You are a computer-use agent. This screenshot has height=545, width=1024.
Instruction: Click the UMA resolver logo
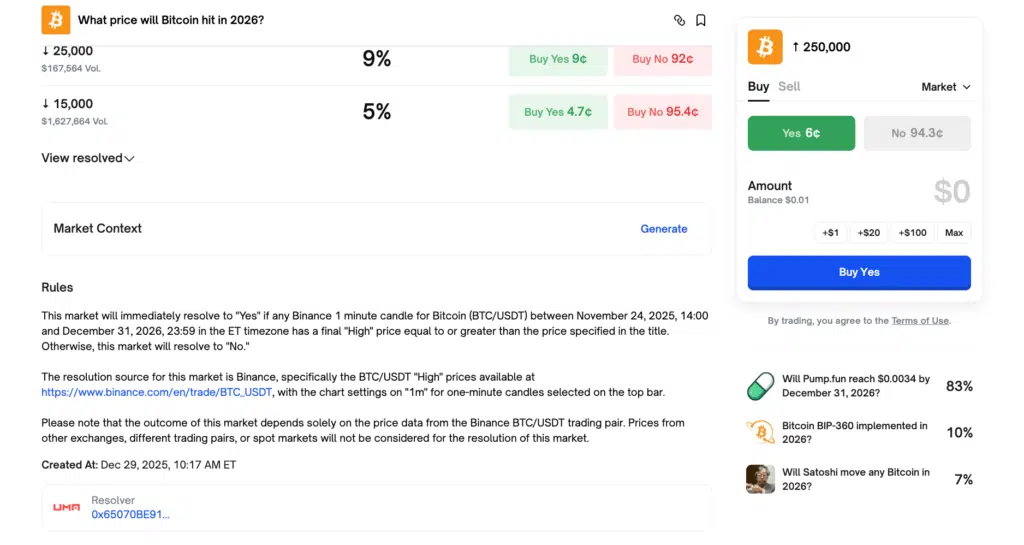pos(67,507)
